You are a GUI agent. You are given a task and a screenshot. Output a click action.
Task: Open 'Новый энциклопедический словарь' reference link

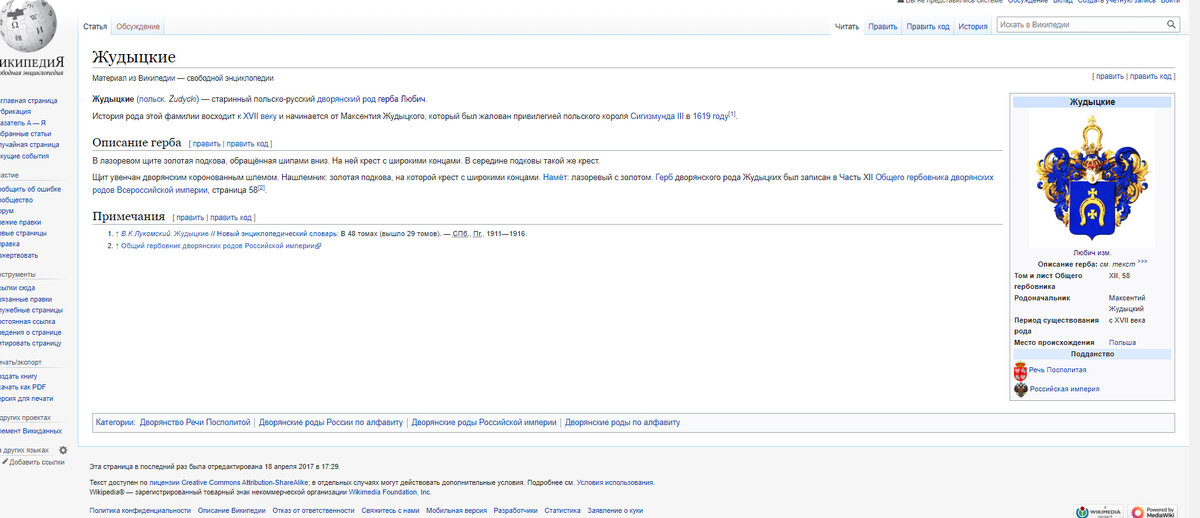click(x=276, y=233)
